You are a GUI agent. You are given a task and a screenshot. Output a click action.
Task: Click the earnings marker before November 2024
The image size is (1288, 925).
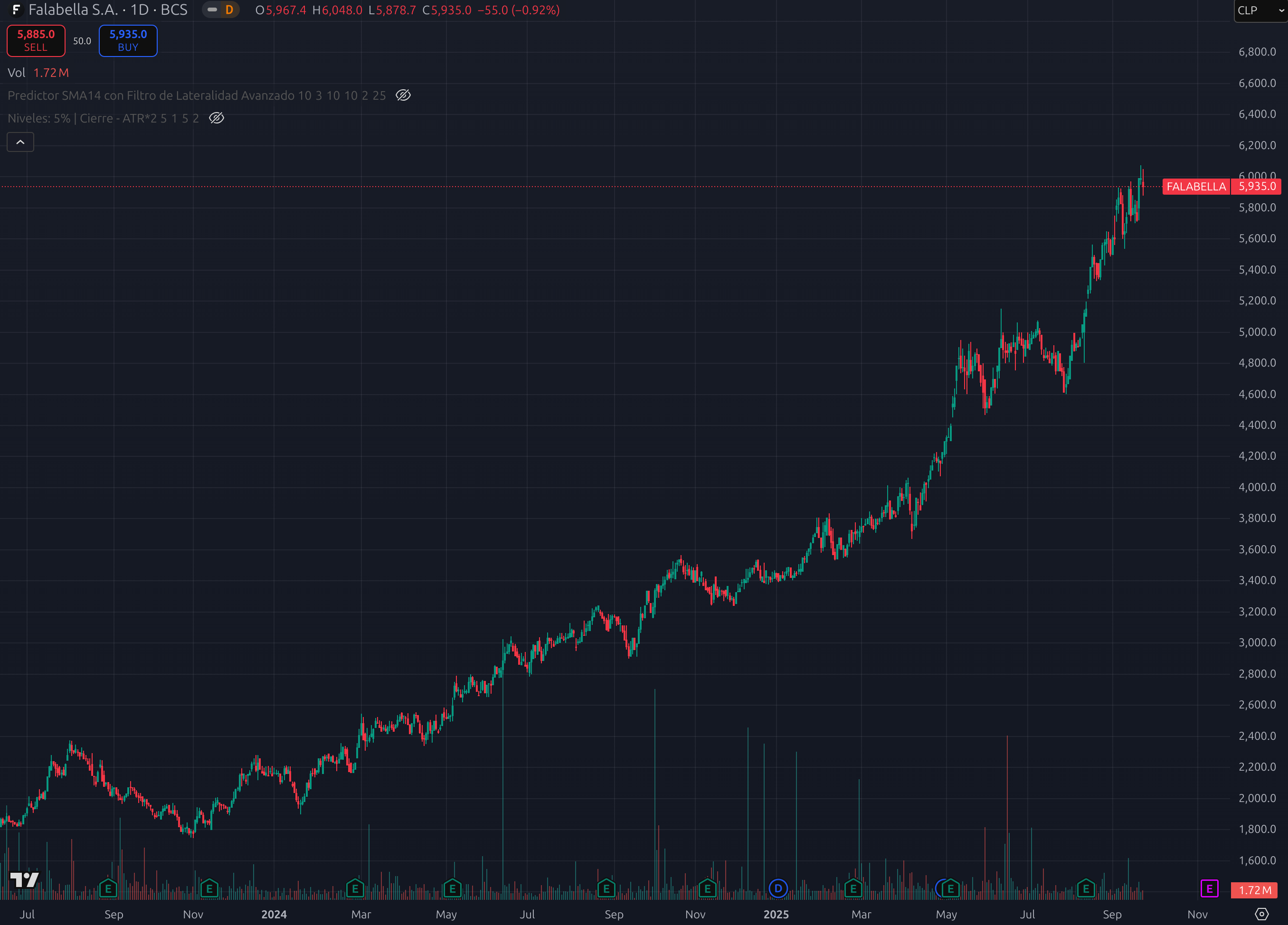[707, 888]
